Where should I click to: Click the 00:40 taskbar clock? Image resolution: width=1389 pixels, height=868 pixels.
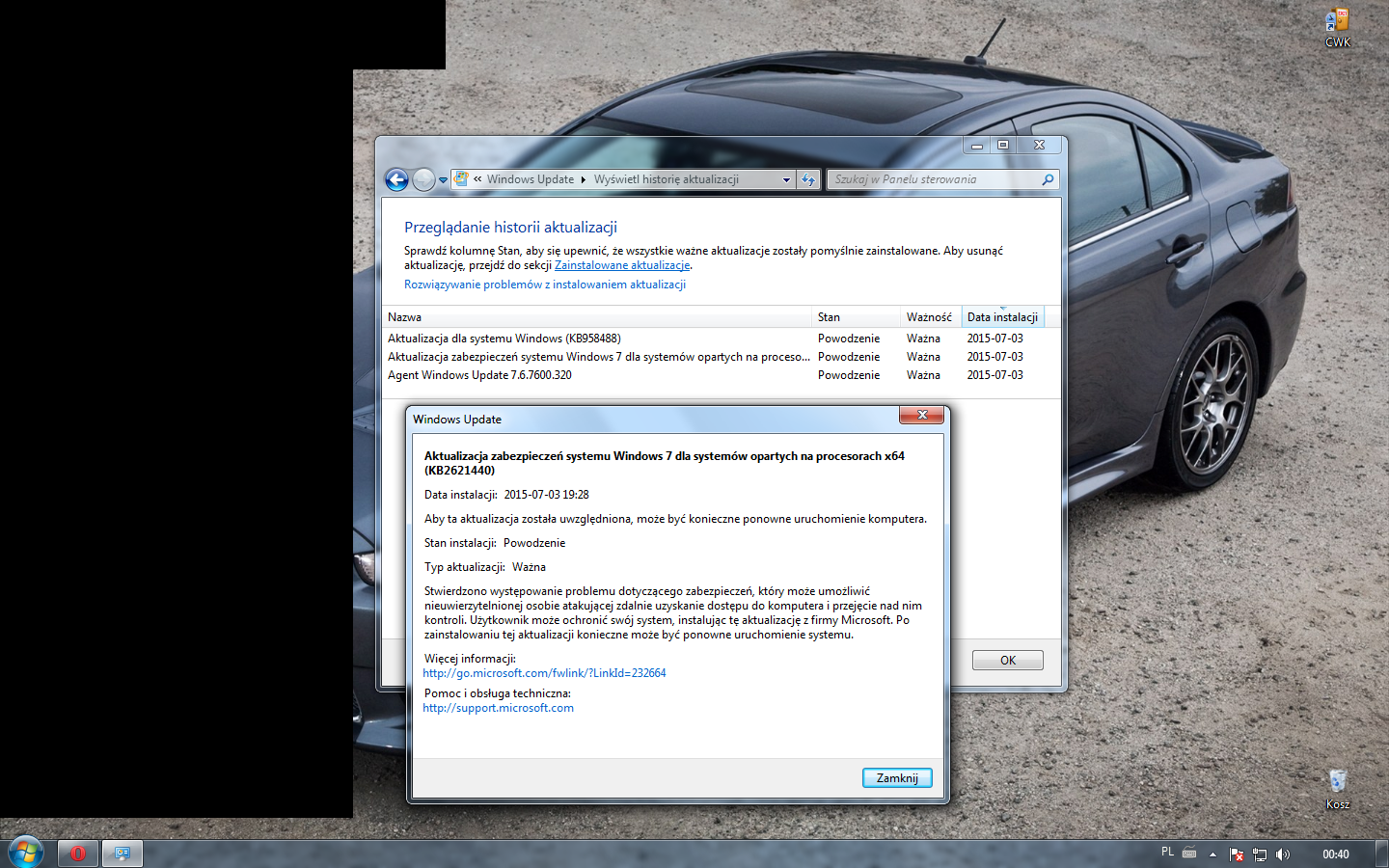(x=1336, y=854)
